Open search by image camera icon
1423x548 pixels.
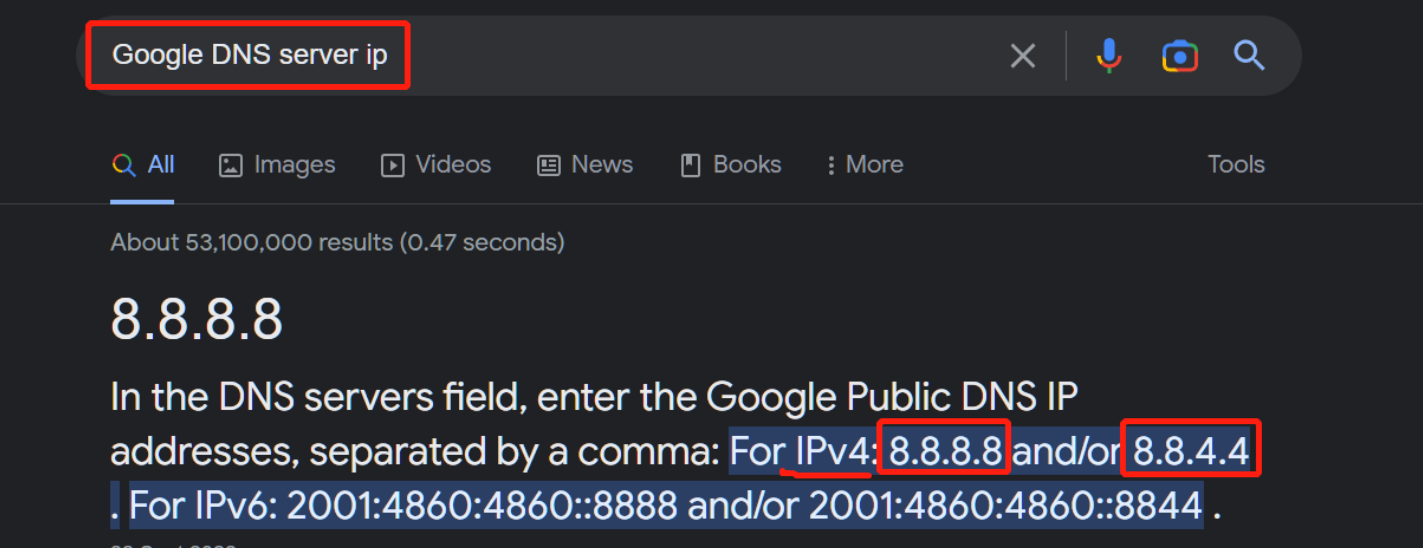(1180, 56)
